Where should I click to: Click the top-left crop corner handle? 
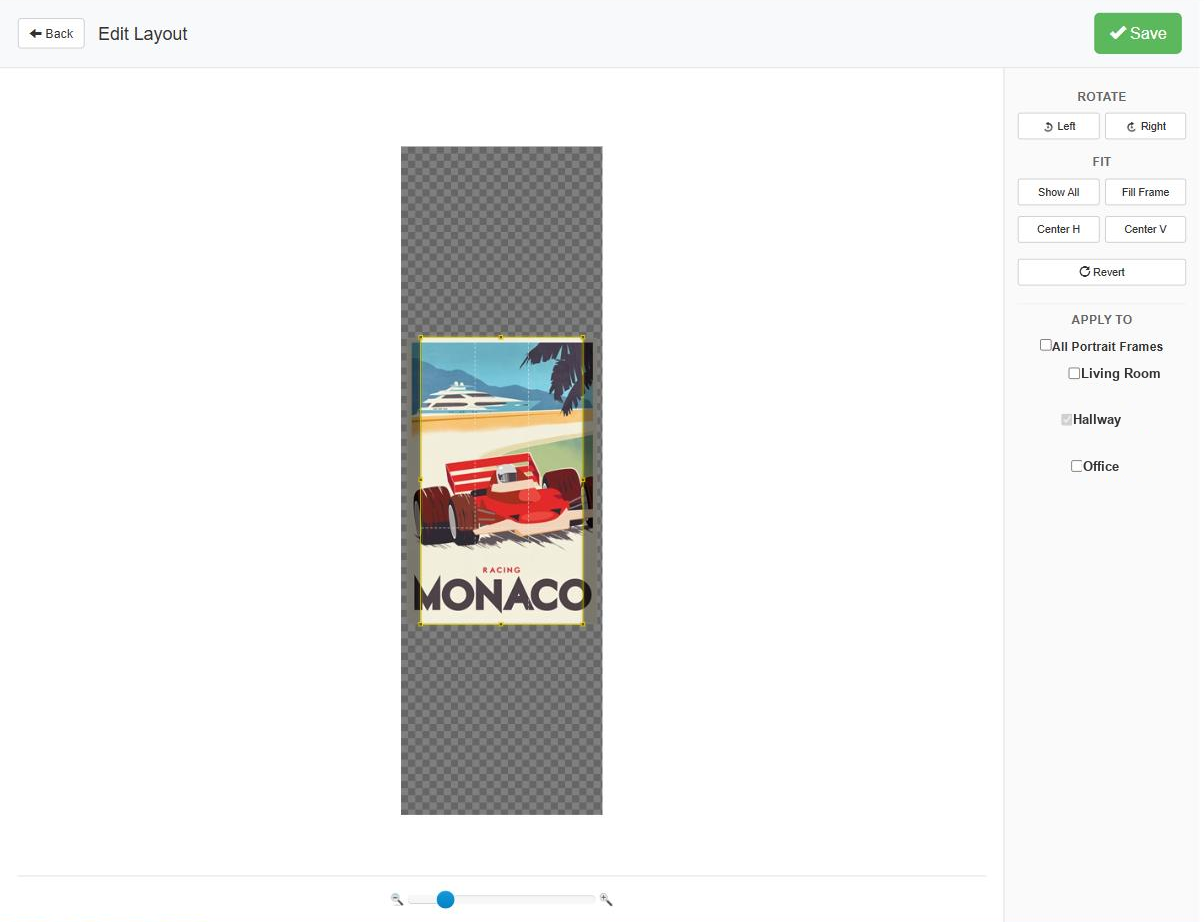tap(420, 337)
